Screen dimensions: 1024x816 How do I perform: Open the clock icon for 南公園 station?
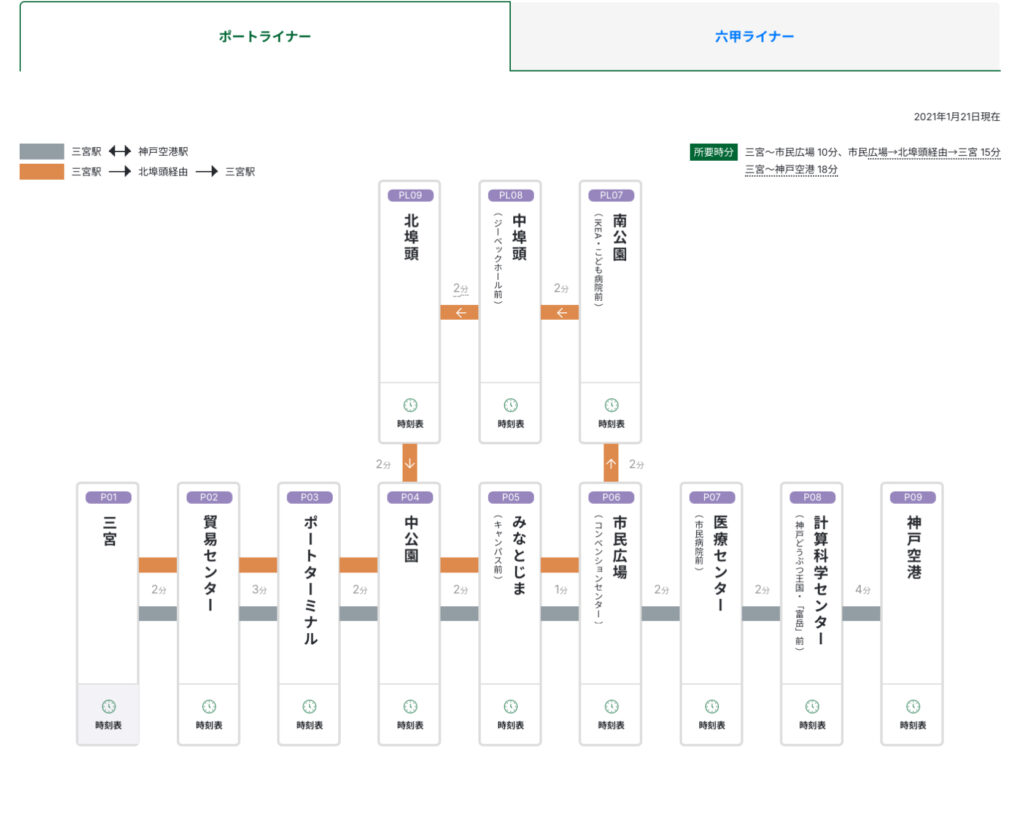pos(611,405)
